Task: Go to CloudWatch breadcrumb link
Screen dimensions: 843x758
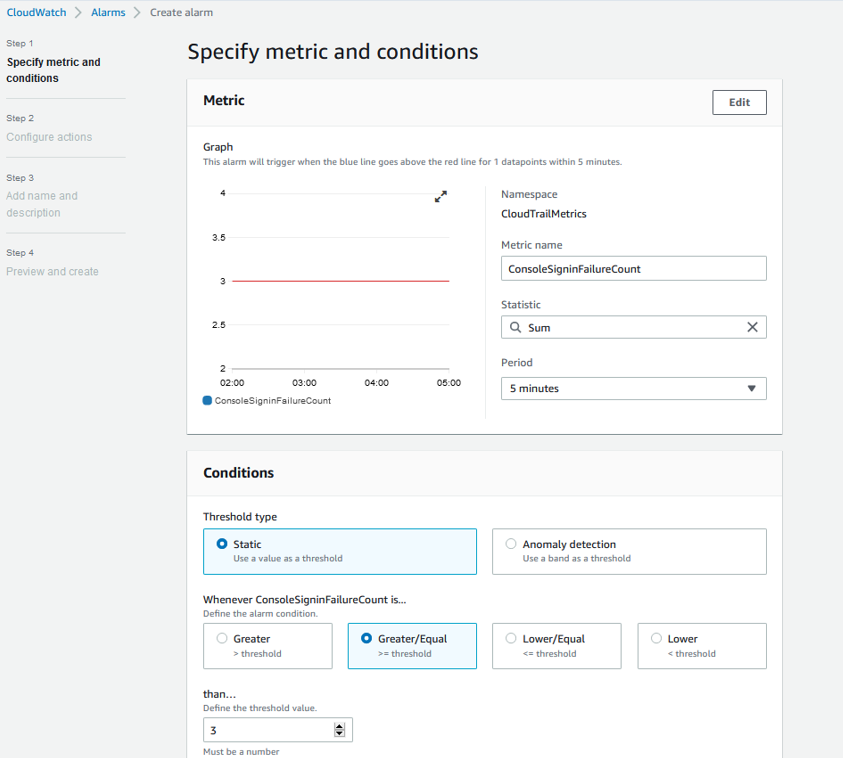Action: click(x=36, y=12)
